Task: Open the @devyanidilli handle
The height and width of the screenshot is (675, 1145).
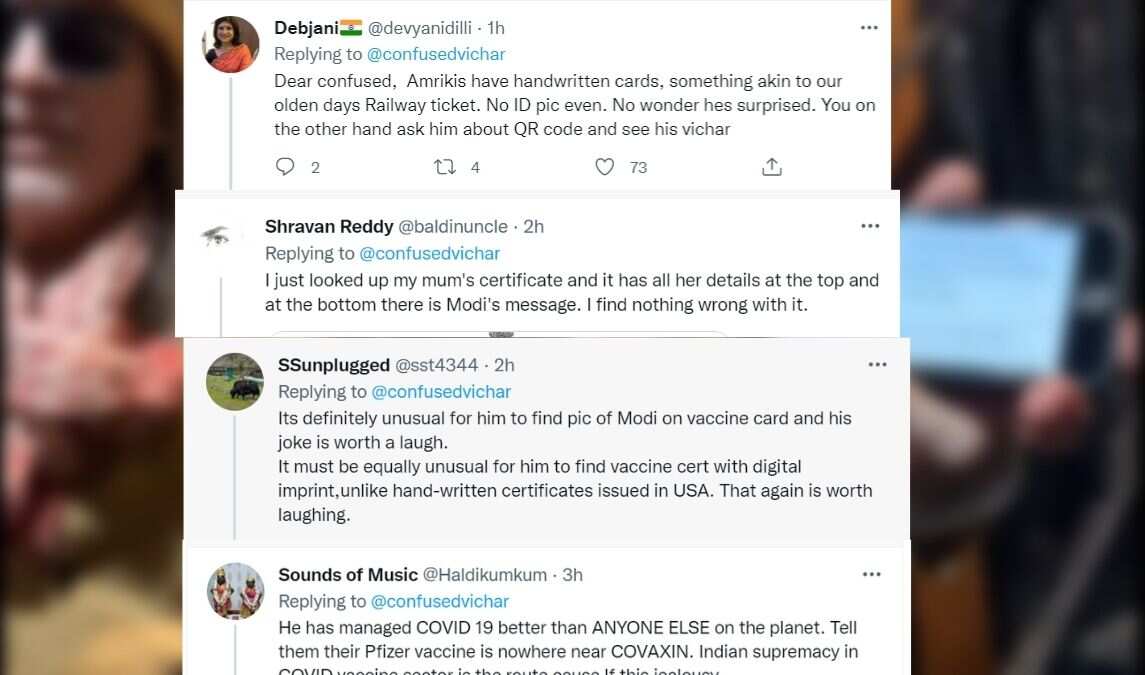Action: tap(419, 28)
